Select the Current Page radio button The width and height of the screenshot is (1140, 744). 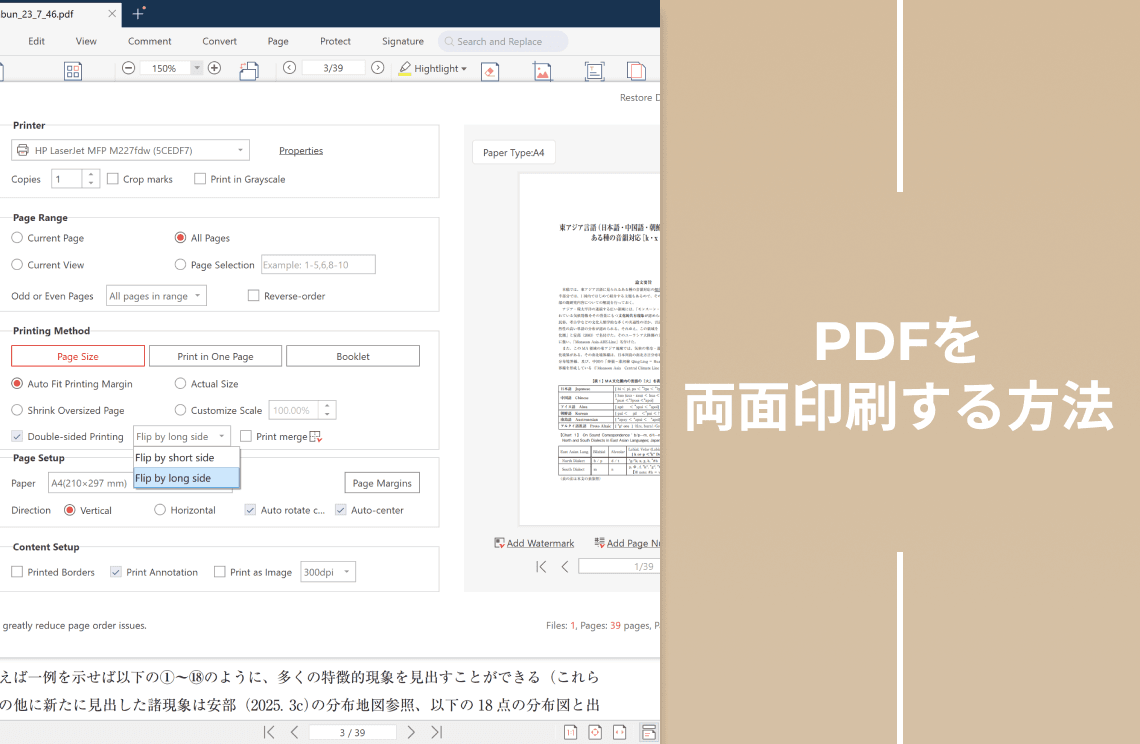(18, 238)
